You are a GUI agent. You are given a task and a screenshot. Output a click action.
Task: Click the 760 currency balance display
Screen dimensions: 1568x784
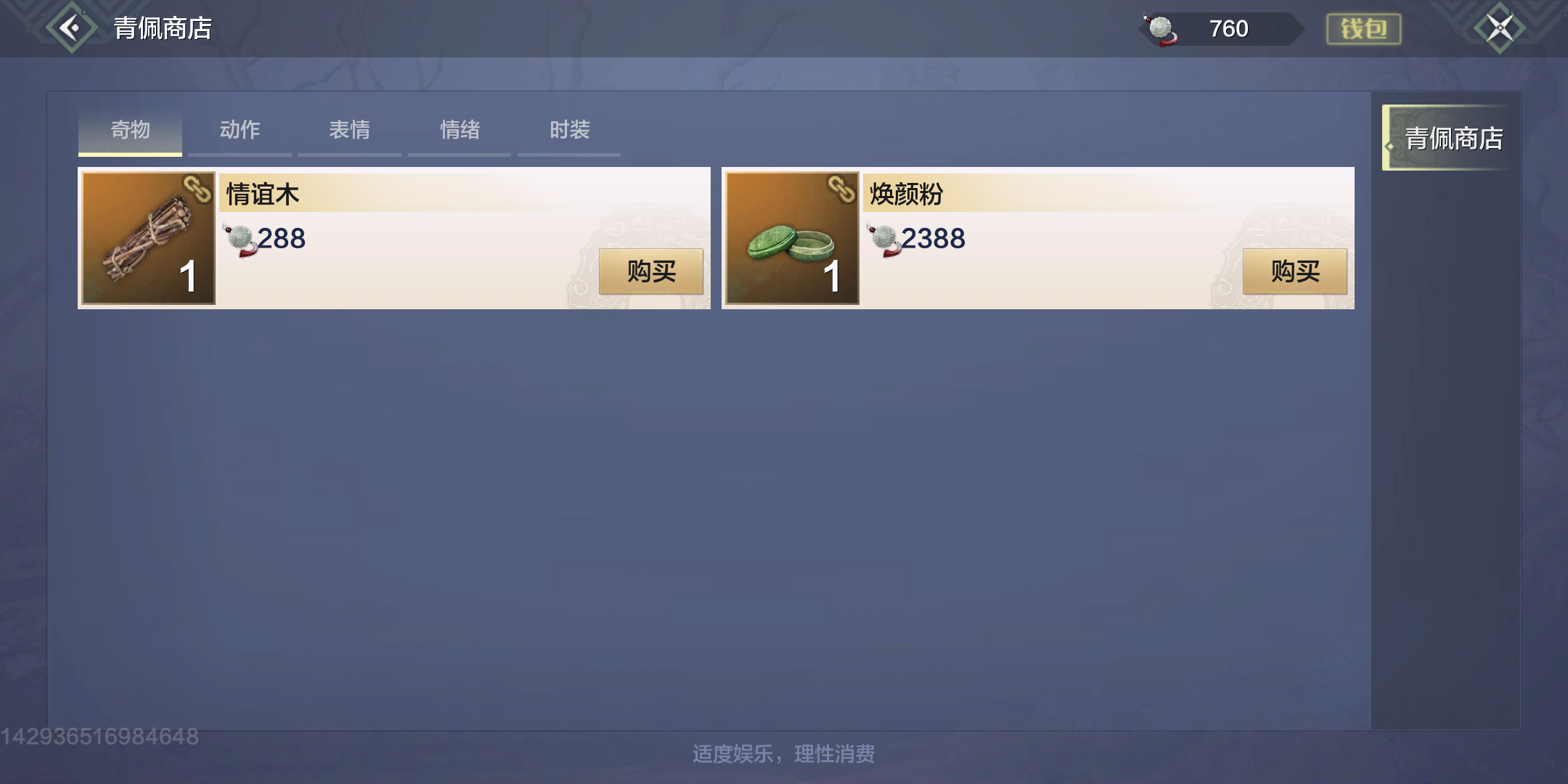click(x=1228, y=29)
